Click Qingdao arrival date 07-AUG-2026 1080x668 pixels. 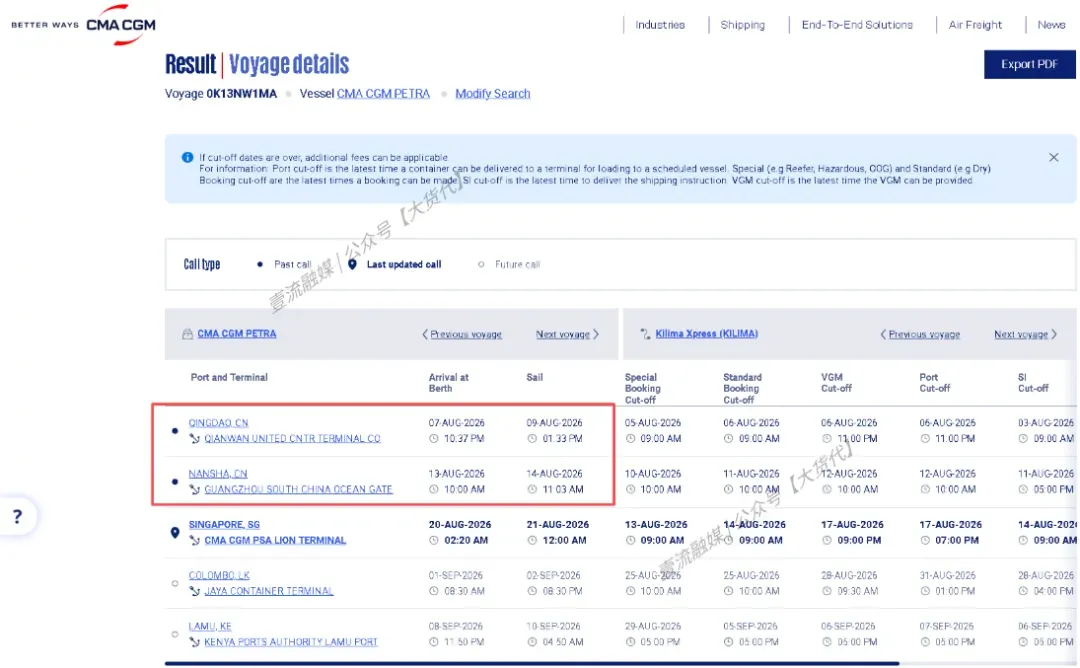pyautogui.click(x=457, y=423)
